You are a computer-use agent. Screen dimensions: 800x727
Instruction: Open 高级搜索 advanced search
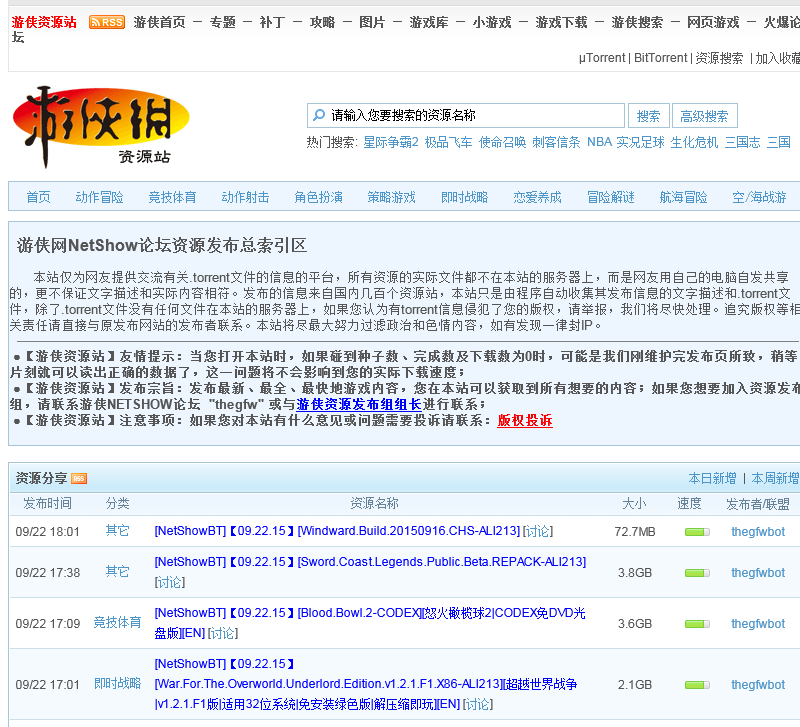click(x=705, y=116)
